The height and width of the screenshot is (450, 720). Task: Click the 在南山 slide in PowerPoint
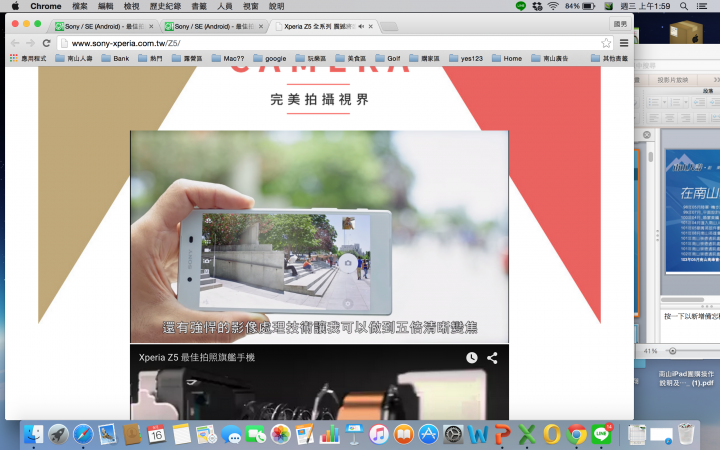(x=693, y=211)
